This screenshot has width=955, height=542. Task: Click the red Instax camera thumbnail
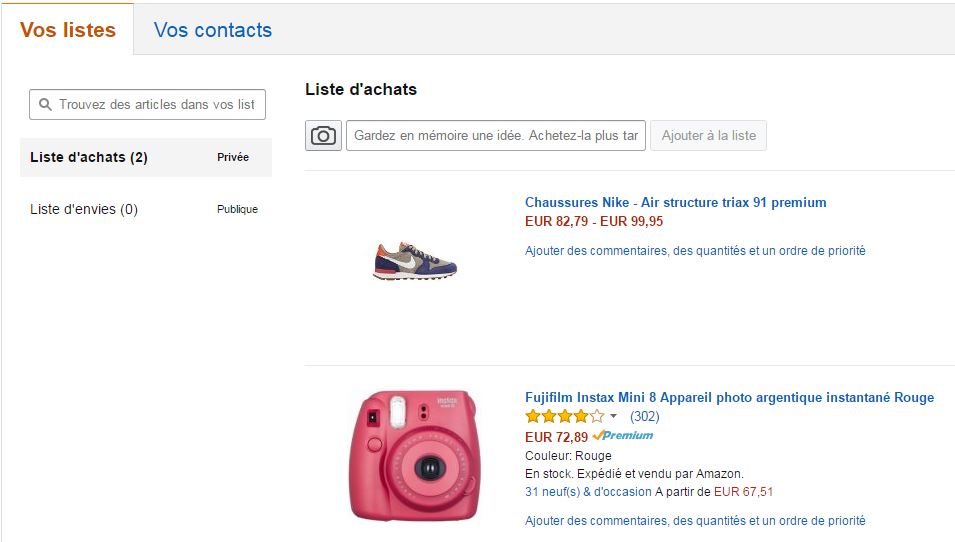(x=415, y=455)
